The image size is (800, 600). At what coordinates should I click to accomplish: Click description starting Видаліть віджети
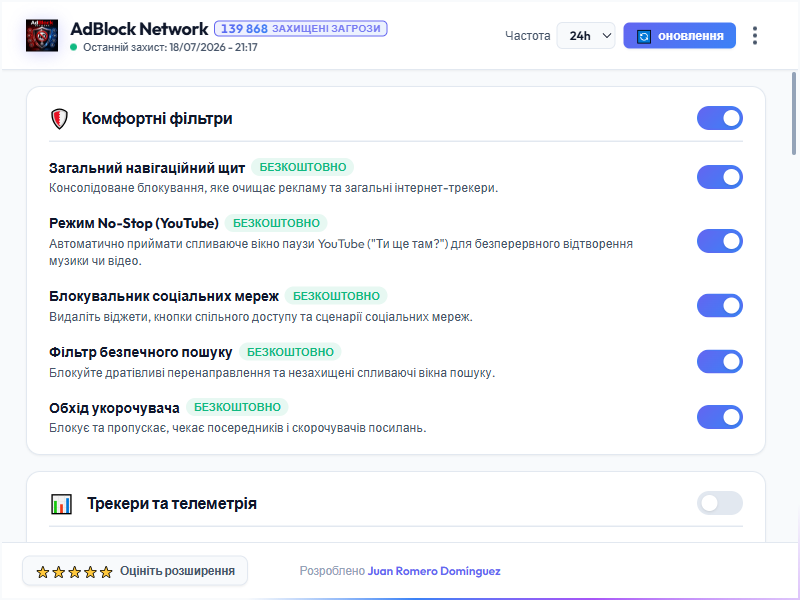tap(261, 317)
